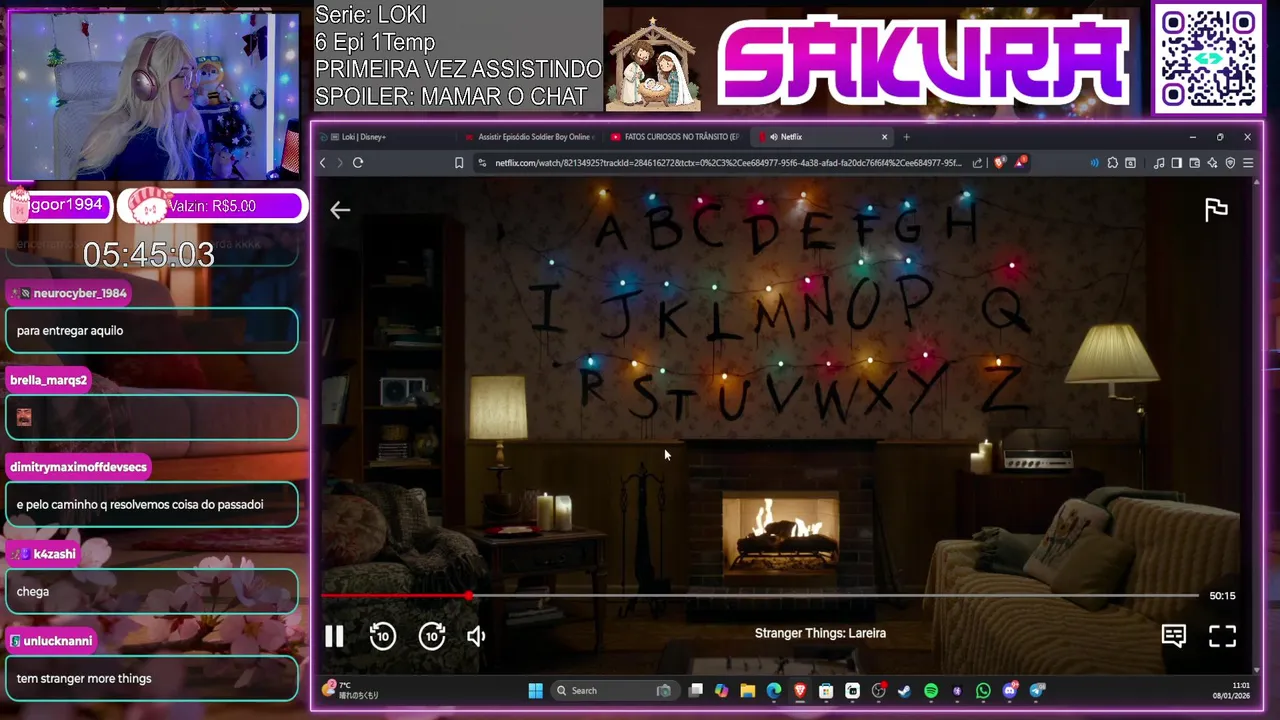
Task: Toggle the browser sidebar panel
Action: 1176,163
